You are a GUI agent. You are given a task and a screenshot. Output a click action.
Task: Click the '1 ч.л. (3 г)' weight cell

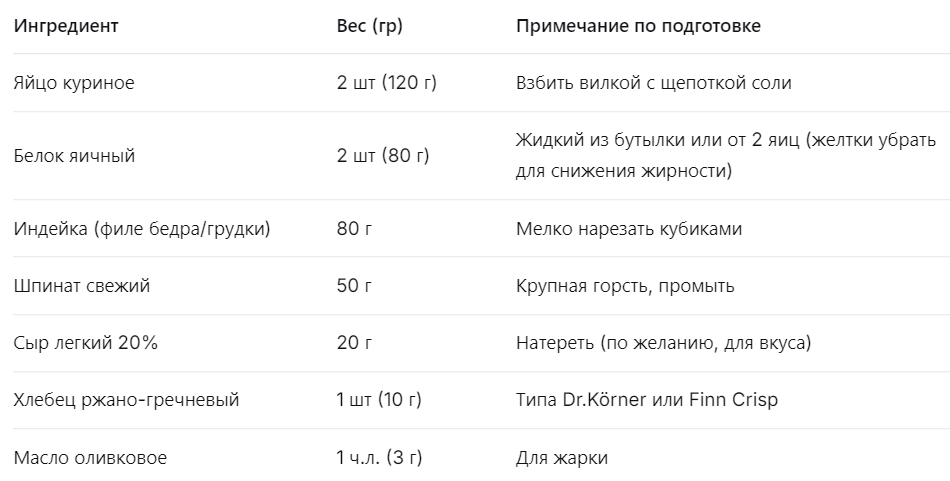379,457
